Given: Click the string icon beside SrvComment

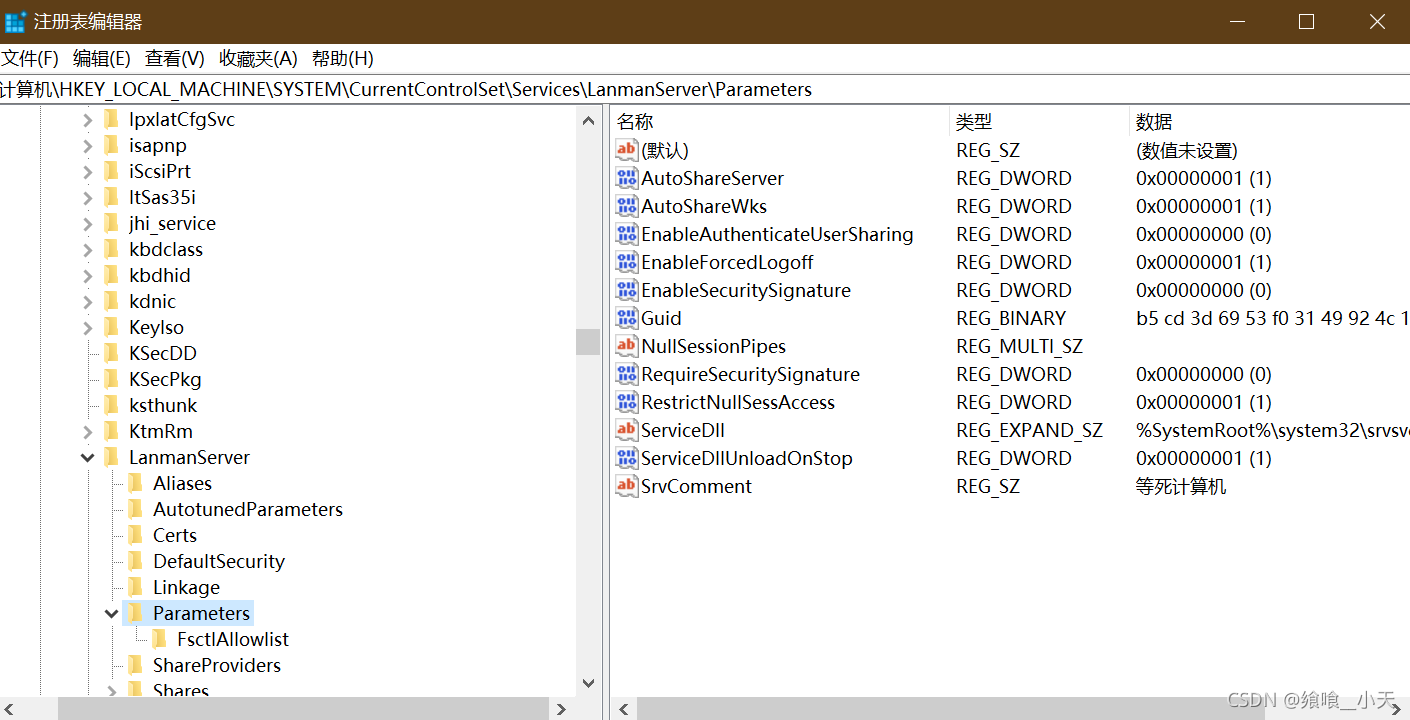Looking at the screenshot, I should tap(627, 486).
